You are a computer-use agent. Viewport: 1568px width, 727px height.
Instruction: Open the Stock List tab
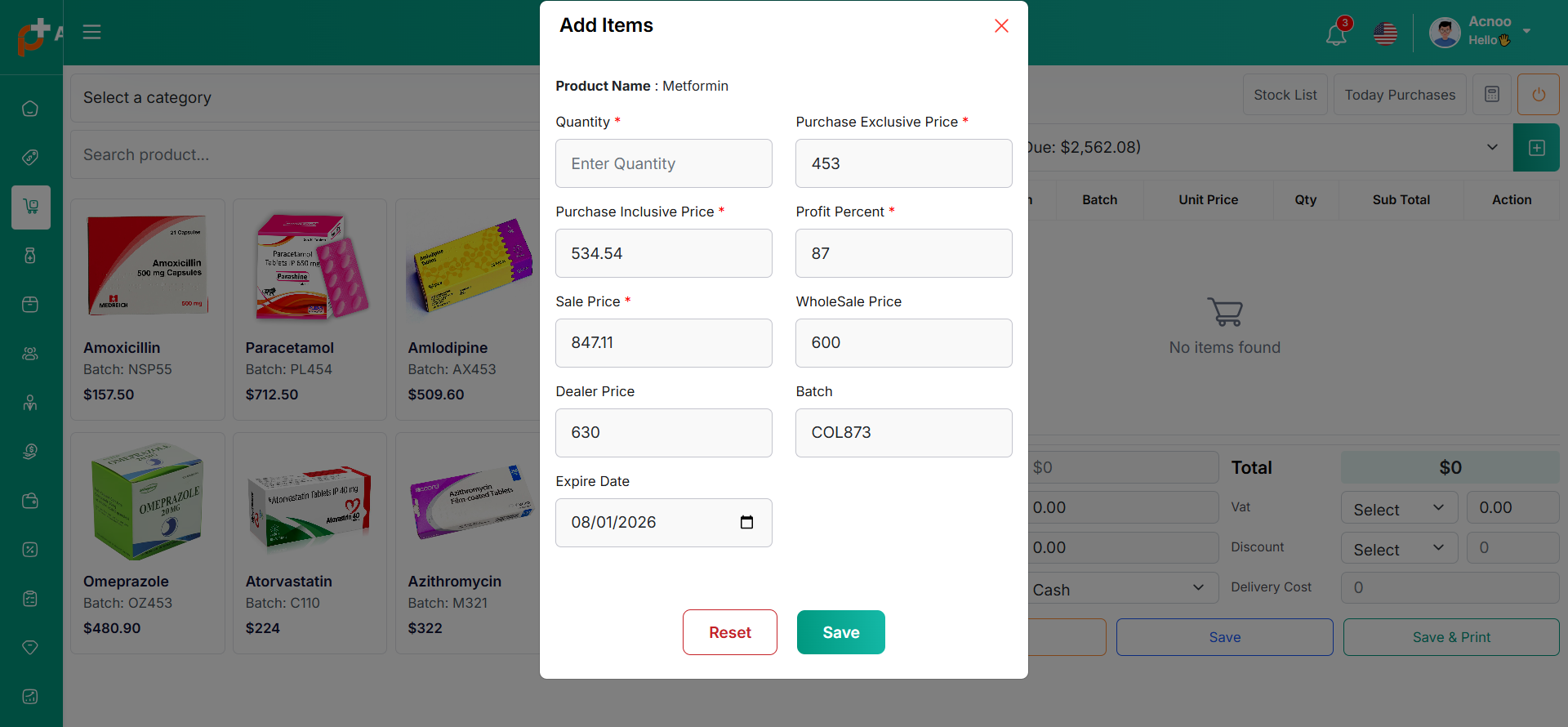[1285, 95]
